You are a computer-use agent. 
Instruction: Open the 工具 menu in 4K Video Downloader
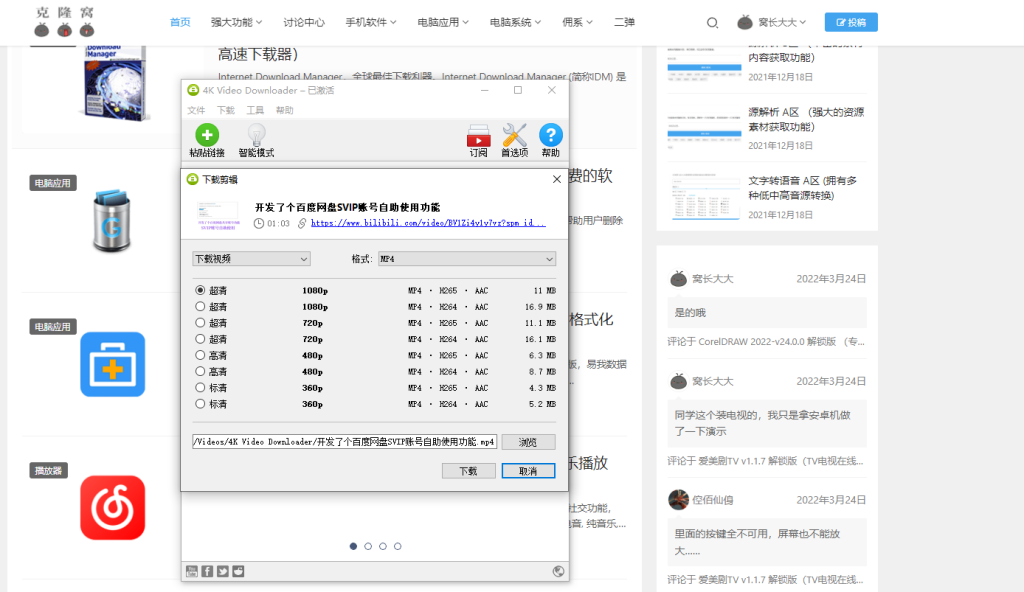pyautogui.click(x=255, y=110)
